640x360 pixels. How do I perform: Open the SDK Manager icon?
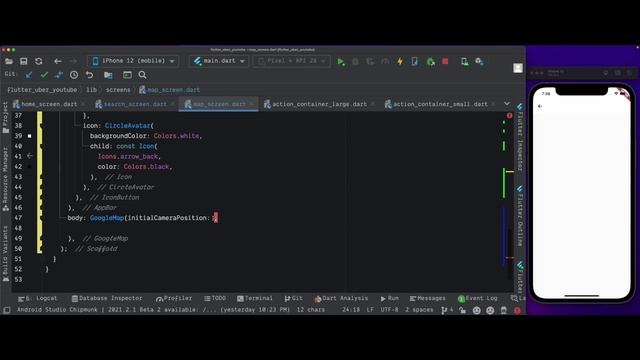tap(480, 62)
